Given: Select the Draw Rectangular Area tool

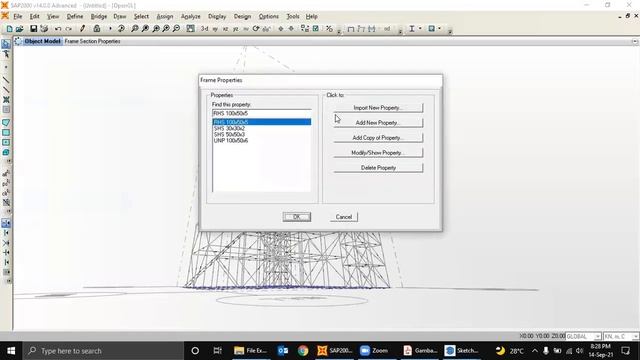Looking at the screenshot, I should point(6,133).
